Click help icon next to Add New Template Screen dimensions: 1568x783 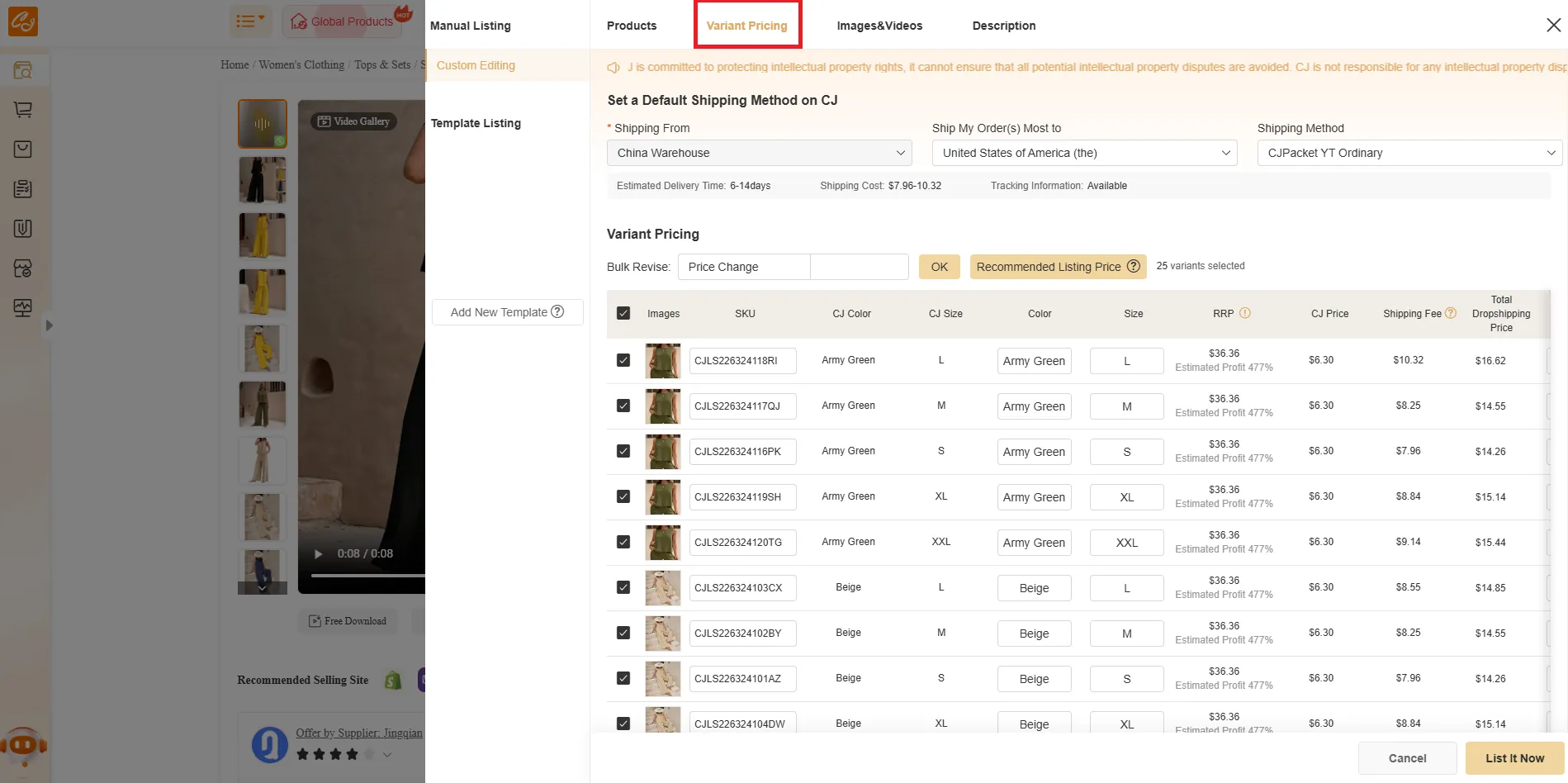pyautogui.click(x=557, y=311)
